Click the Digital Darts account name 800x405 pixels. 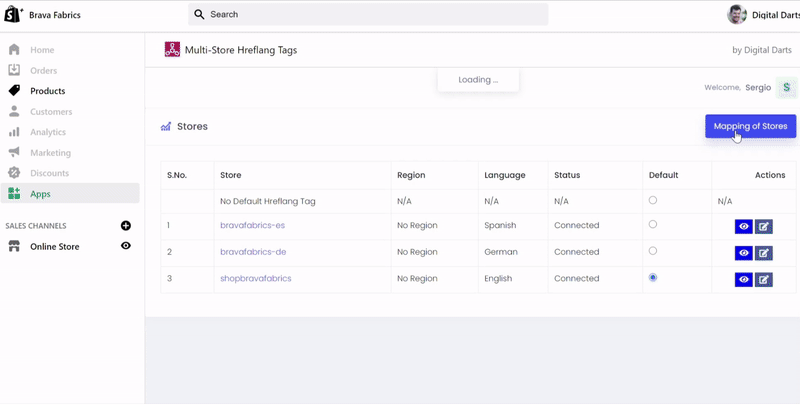point(776,15)
